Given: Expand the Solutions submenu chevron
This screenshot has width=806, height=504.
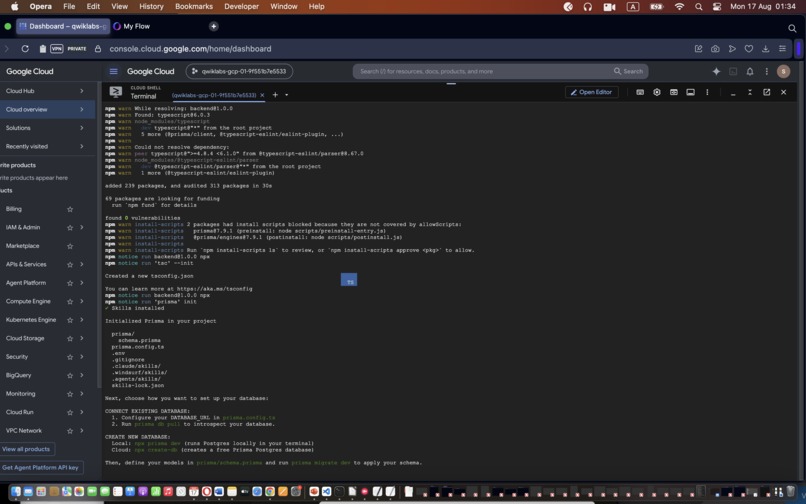Looking at the screenshot, I should point(82,128).
